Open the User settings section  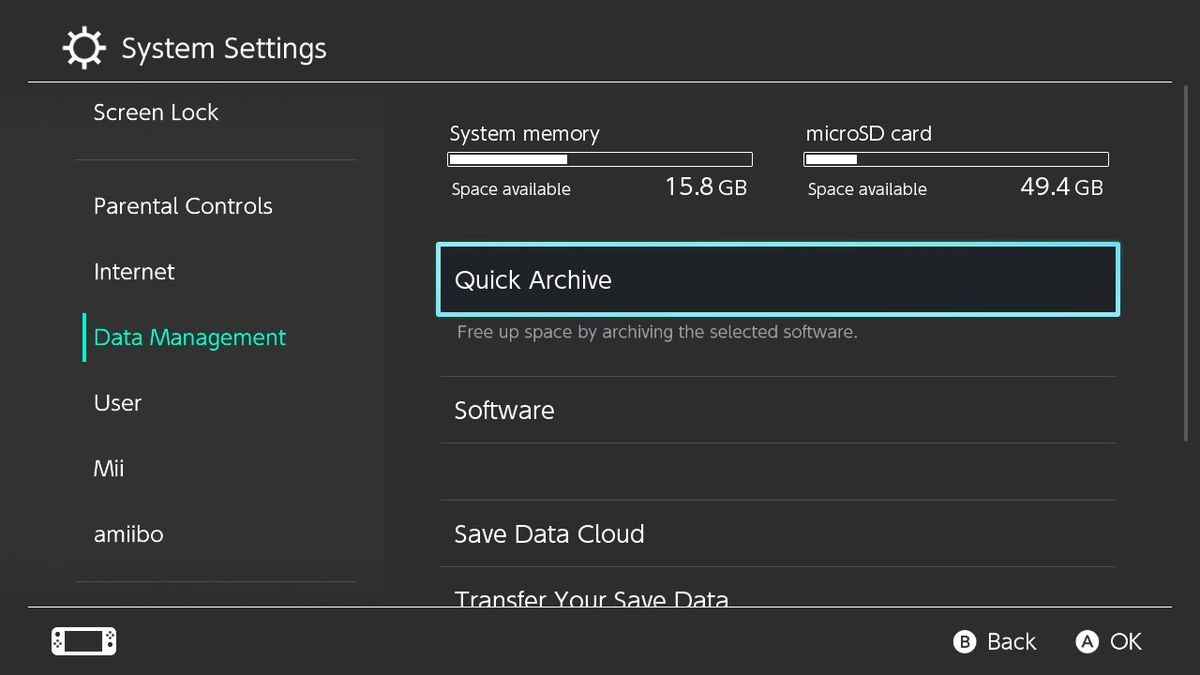pos(118,402)
